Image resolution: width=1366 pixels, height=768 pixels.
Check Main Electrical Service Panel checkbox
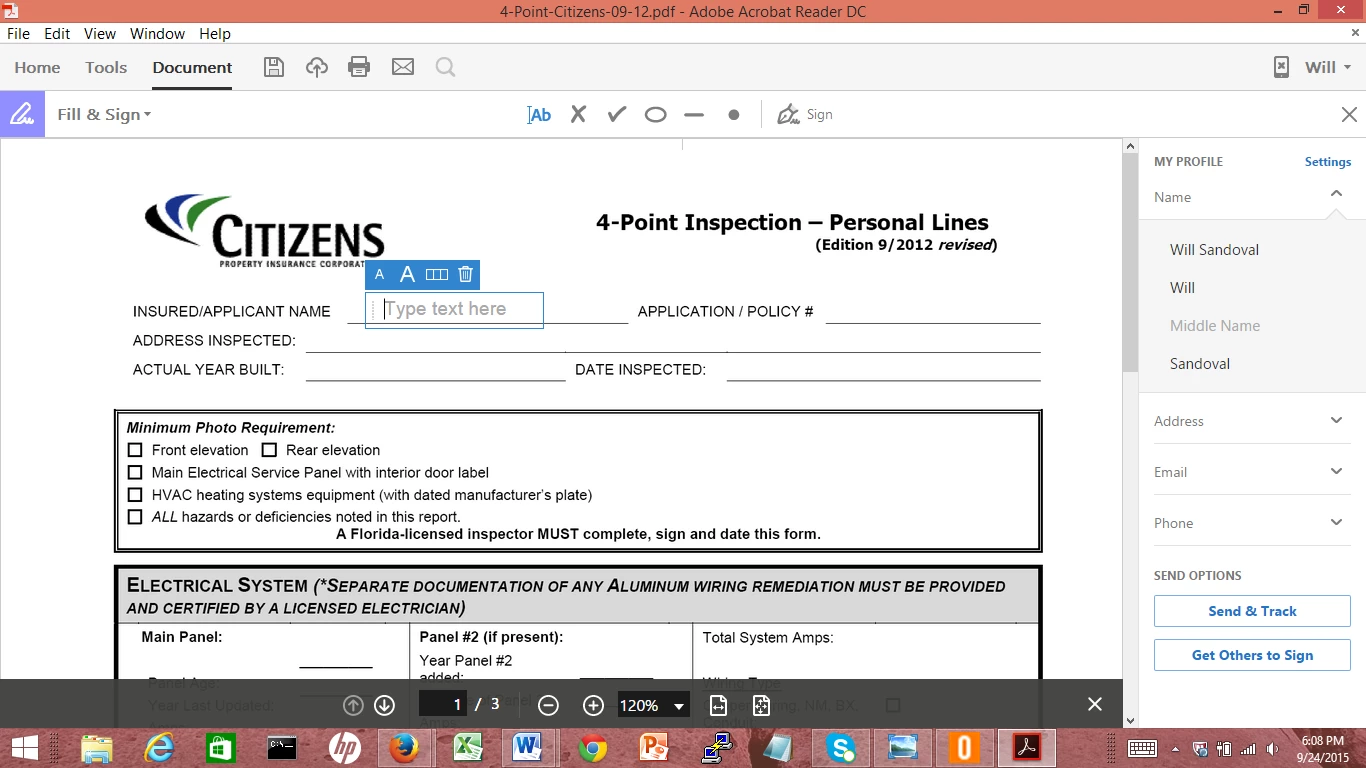click(135, 472)
